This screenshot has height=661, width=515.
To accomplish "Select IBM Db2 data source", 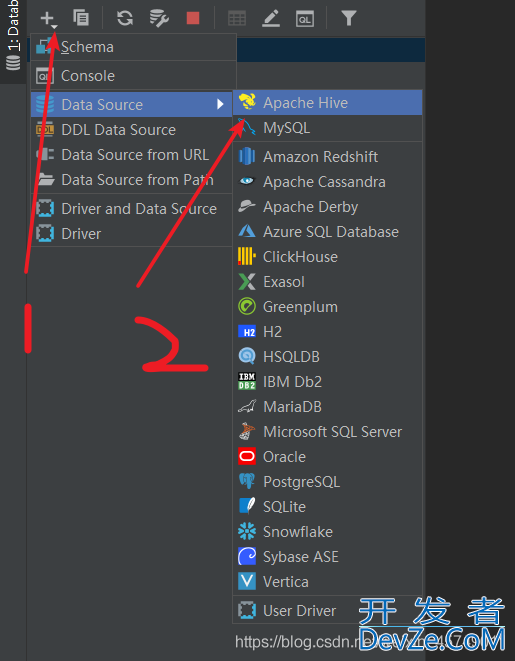I will coord(327,382).
